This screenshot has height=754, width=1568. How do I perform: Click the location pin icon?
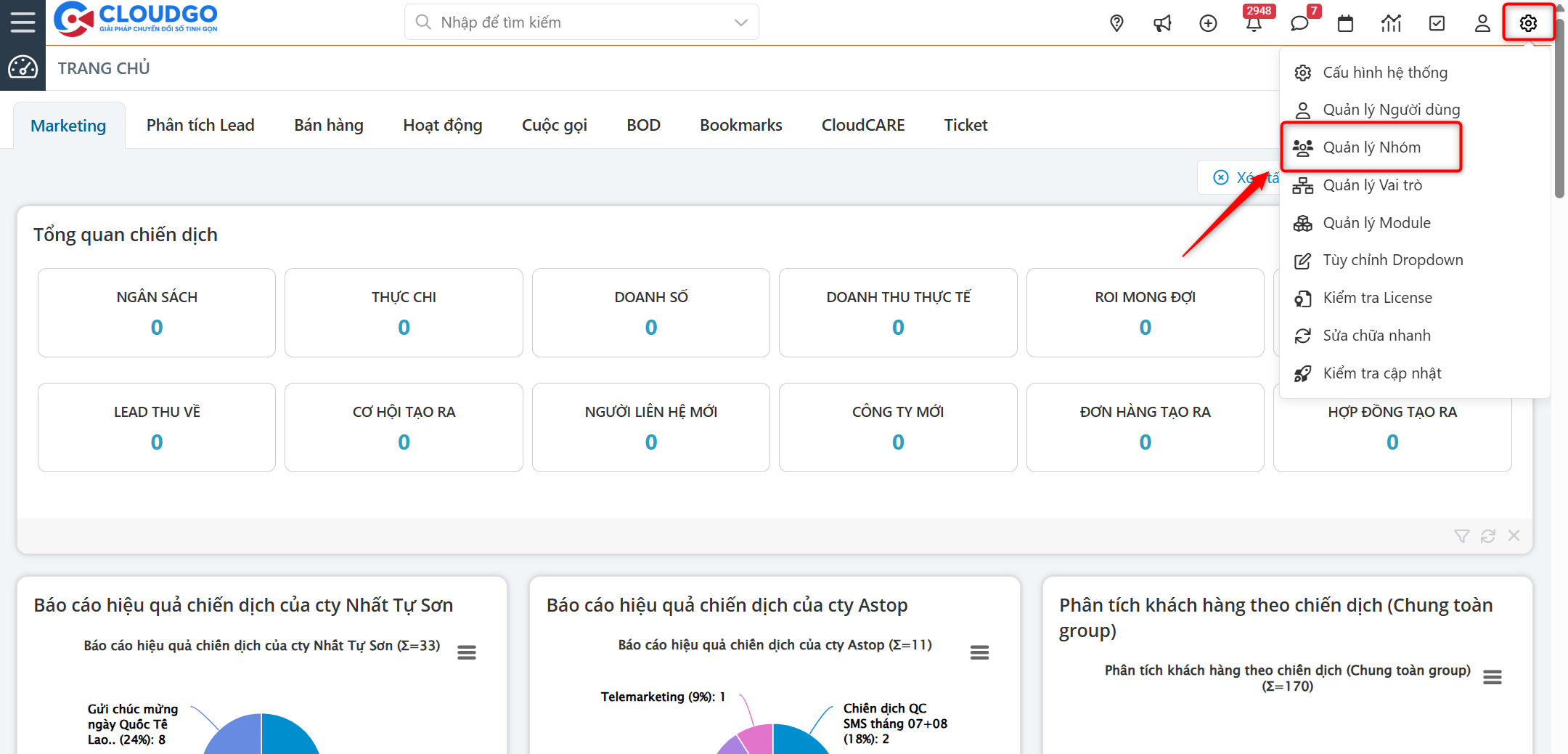(x=1116, y=23)
